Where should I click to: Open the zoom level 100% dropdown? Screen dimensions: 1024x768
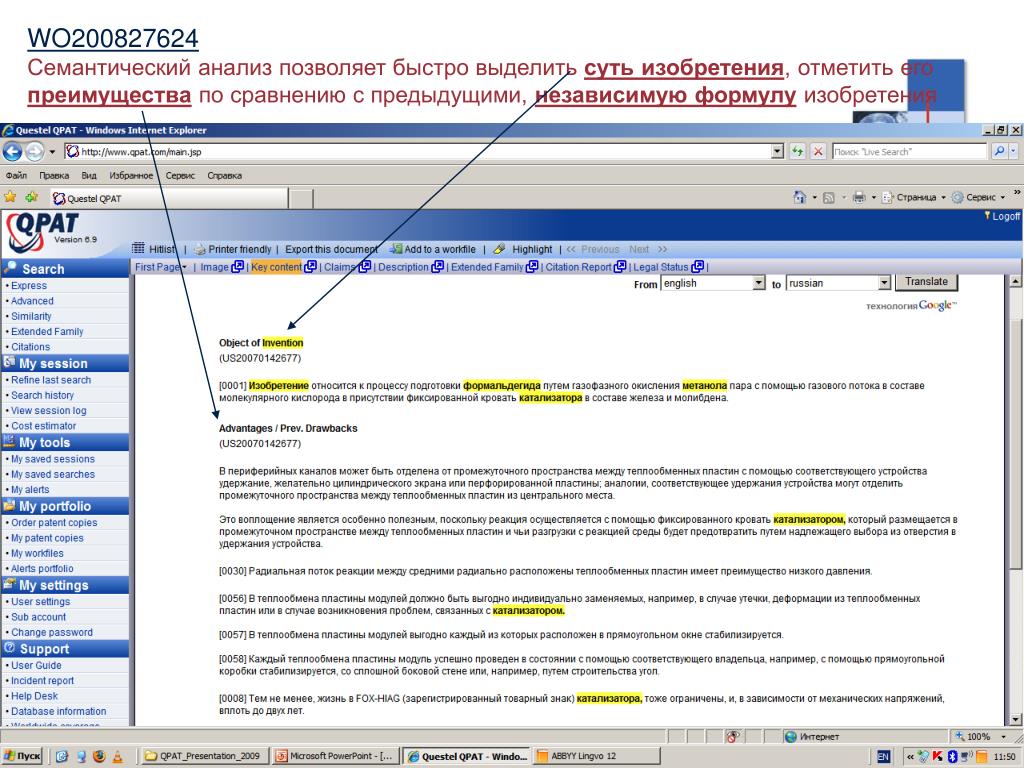(1004, 737)
